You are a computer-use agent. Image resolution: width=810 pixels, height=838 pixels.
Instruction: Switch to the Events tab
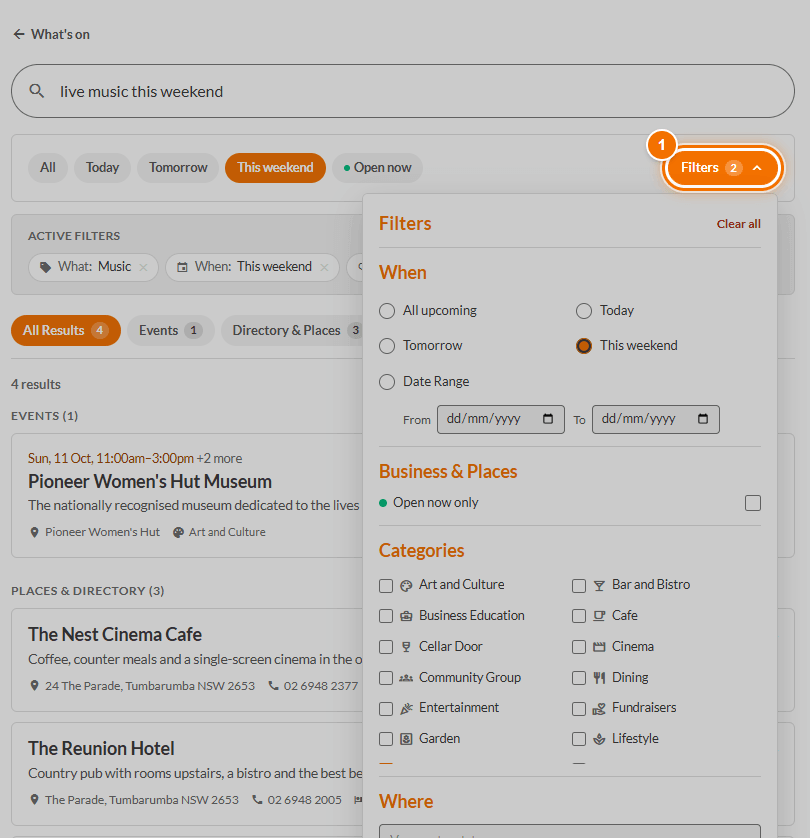pyautogui.click(x=170, y=330)
